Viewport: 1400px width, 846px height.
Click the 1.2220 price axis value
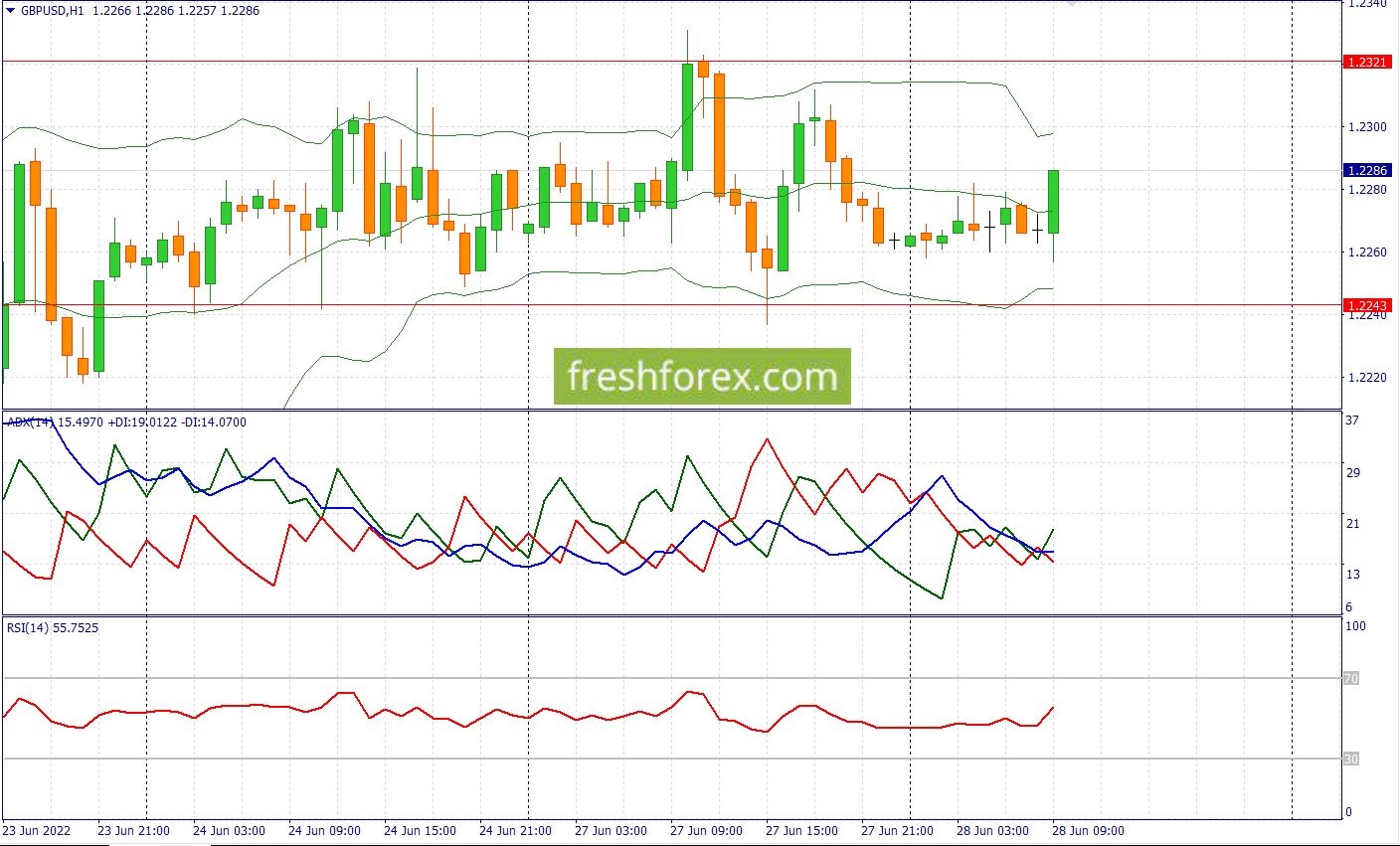(x=1366, y=378)
